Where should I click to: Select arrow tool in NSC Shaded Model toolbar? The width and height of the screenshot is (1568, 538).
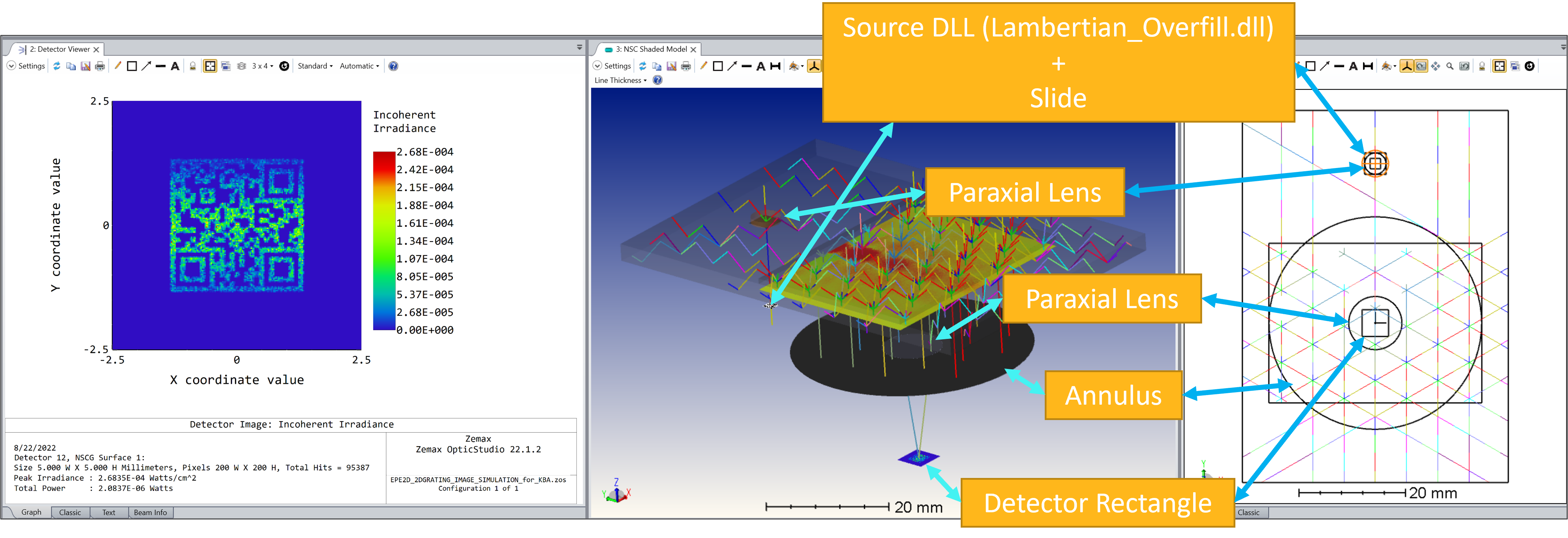pos(732,66)
